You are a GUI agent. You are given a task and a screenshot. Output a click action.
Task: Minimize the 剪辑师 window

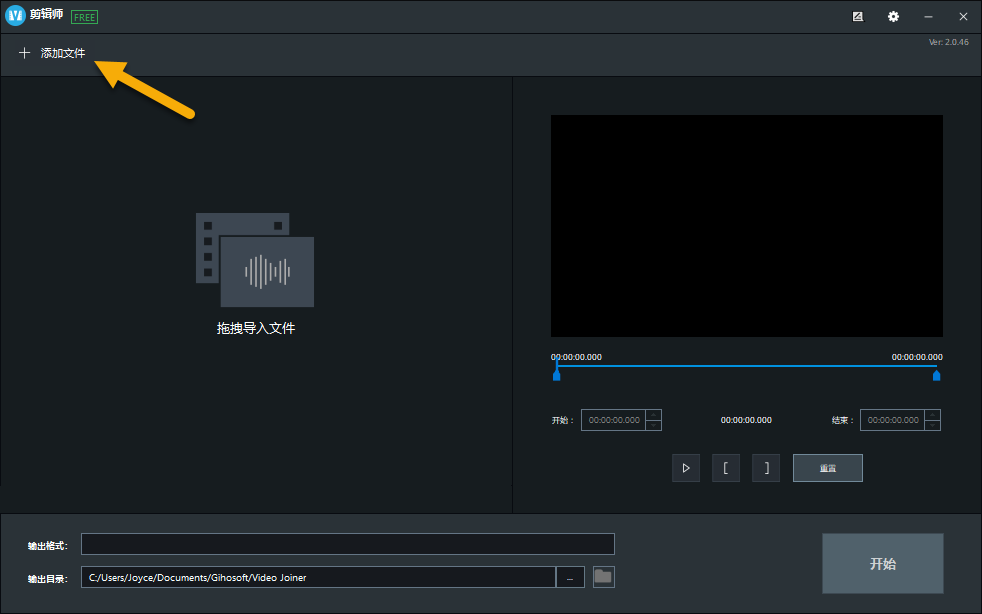pyautogui.click(x=928, y=17)
